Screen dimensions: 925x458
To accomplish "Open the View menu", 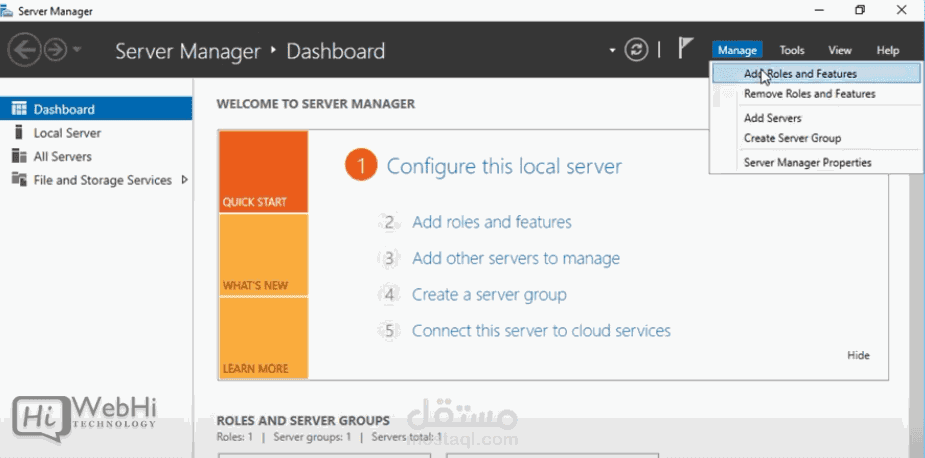I will coord(839,50).
